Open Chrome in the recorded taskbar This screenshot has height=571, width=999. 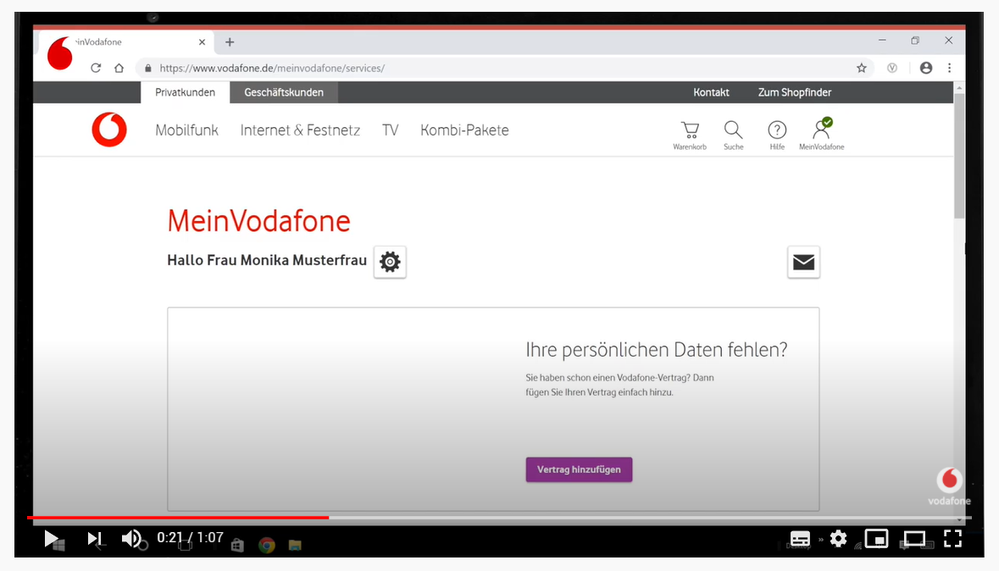[267, 545]
